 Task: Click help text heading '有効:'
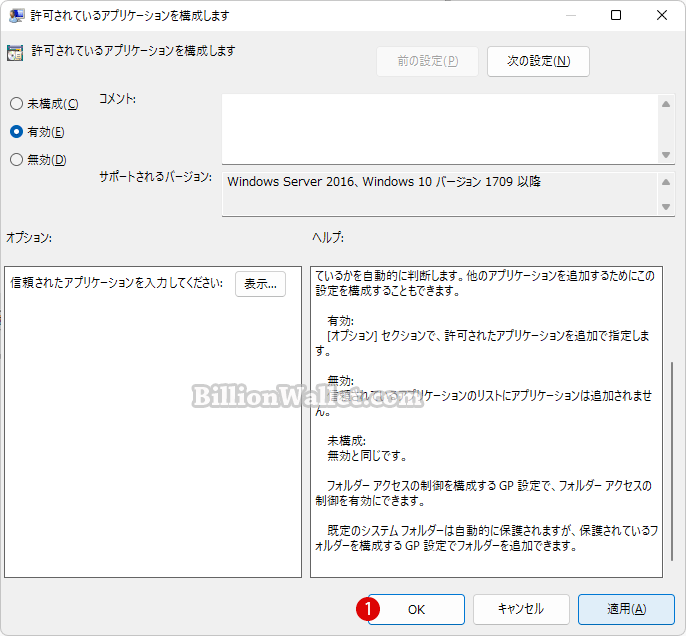coord(340,321)
